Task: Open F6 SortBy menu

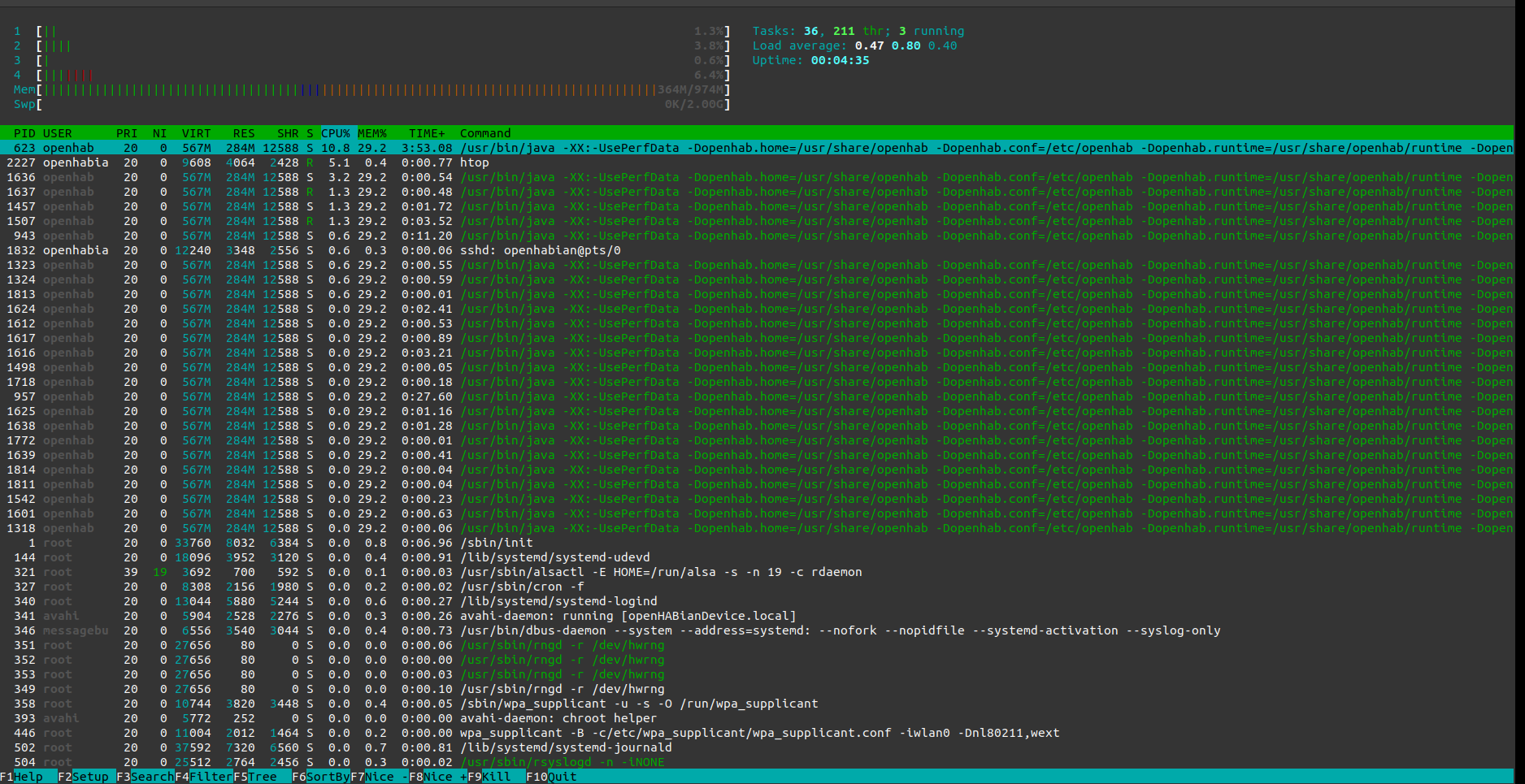Action: (321, 777)
